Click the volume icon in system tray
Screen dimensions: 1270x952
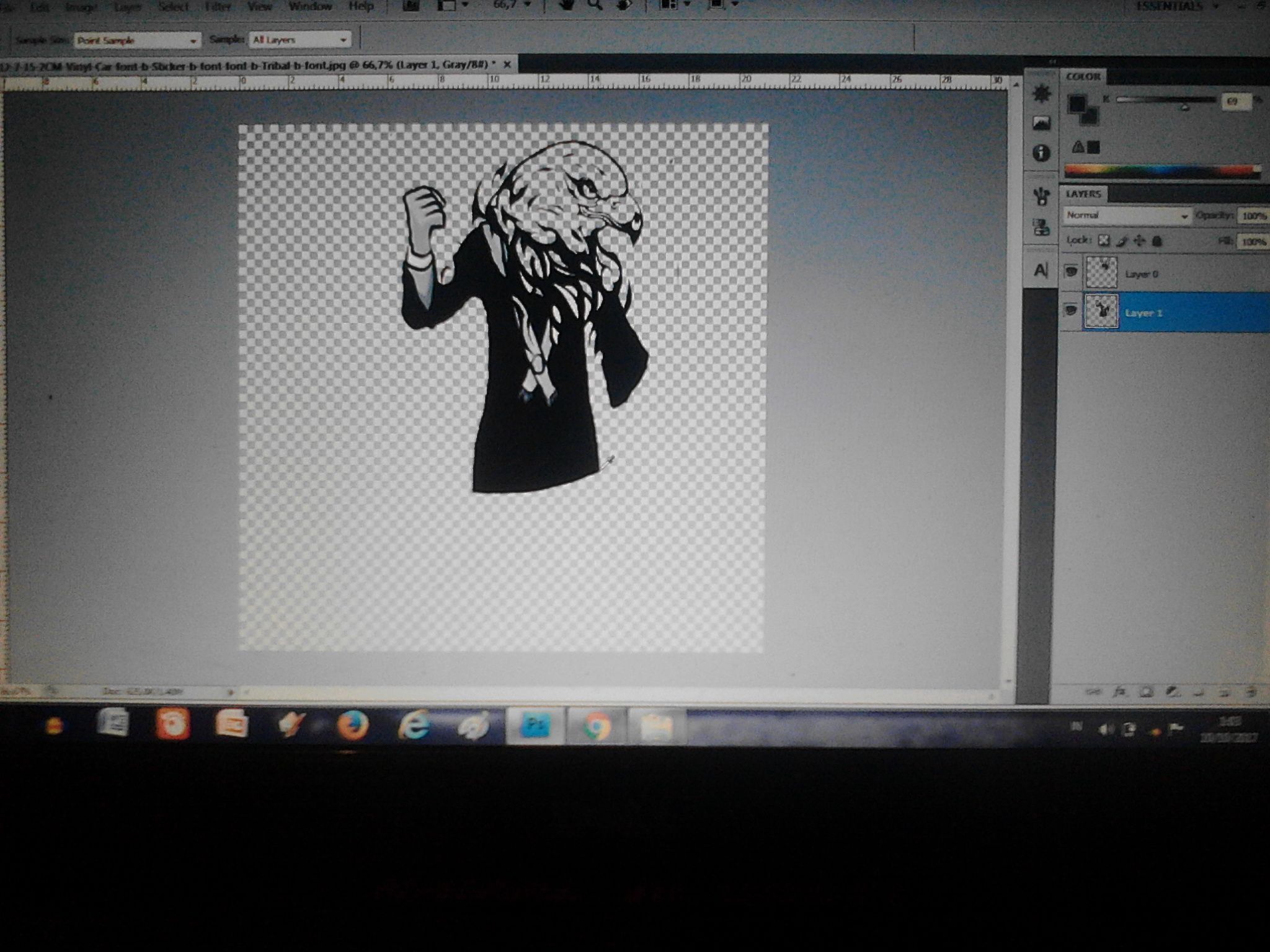(x=1105, y=729)
